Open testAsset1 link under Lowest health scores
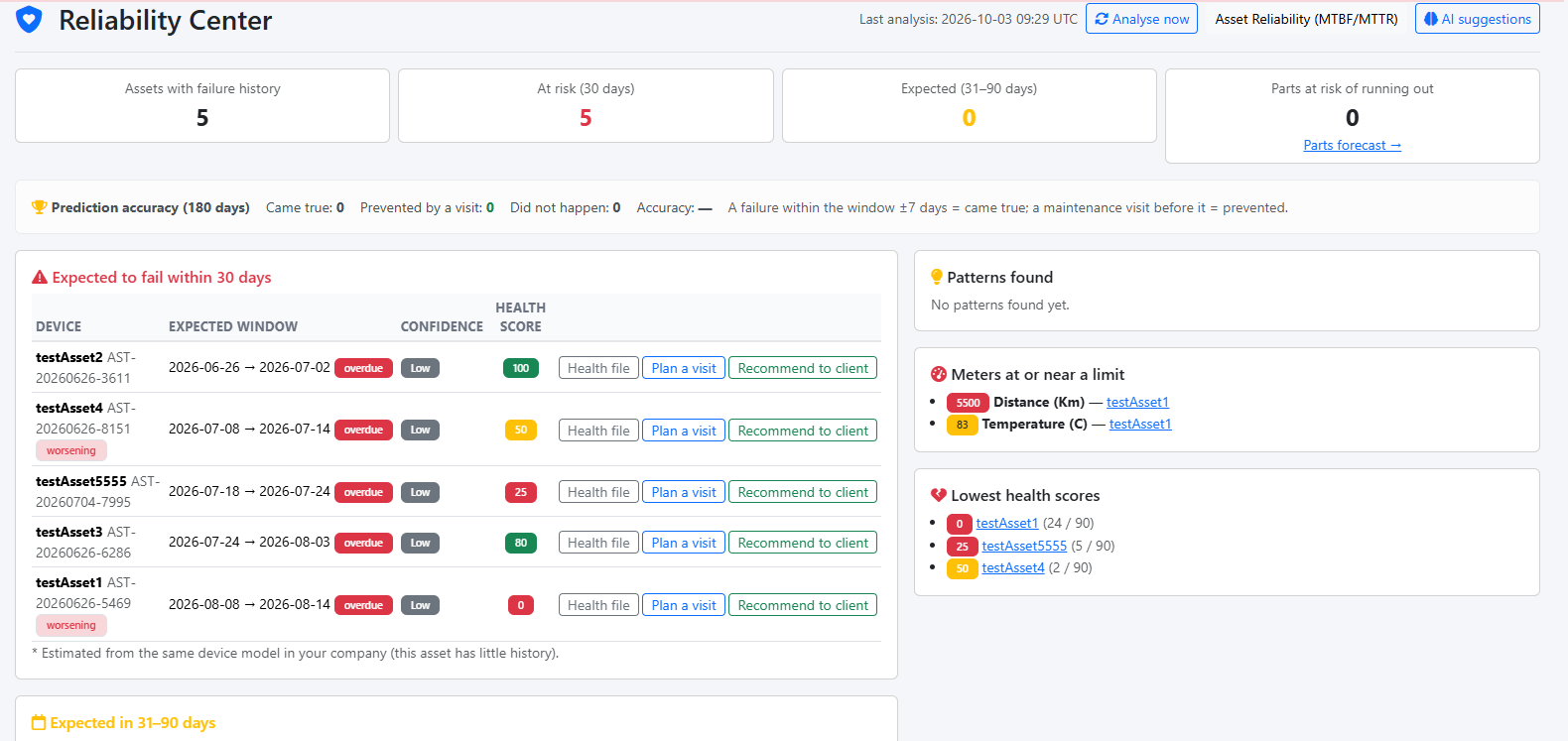 click(1007, 523)
